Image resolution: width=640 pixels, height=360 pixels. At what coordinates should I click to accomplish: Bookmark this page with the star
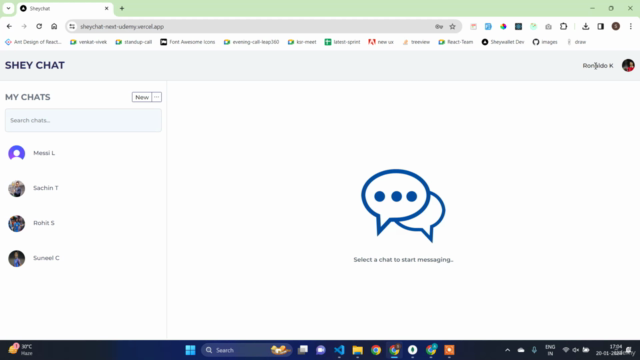click(x=453, y=27)
